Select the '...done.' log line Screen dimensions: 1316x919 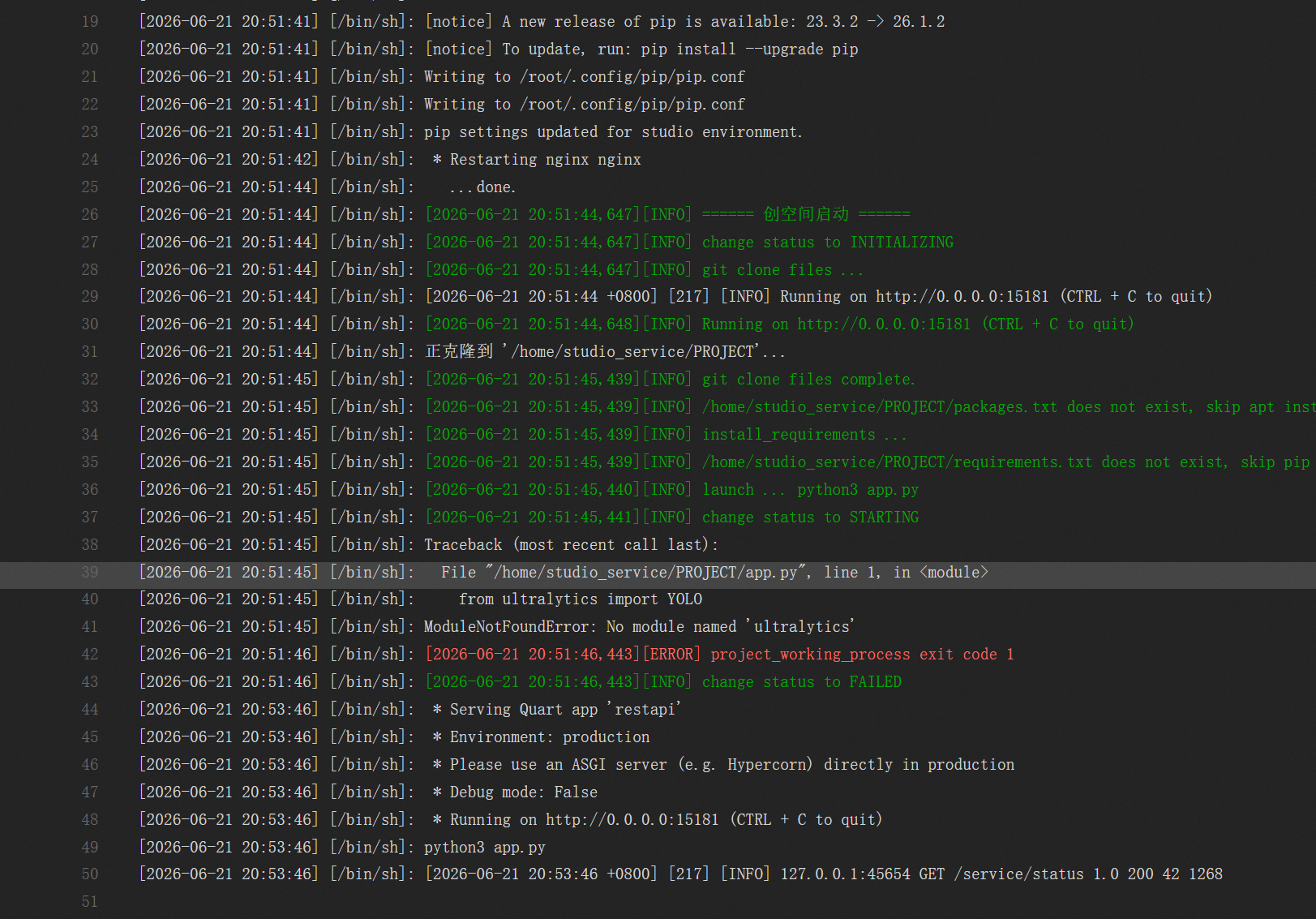click(328, 187)
